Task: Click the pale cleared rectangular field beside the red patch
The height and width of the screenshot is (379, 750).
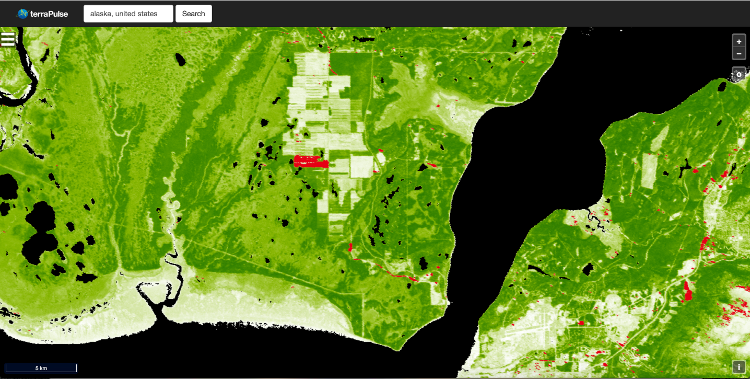Action: pos(361,167)
